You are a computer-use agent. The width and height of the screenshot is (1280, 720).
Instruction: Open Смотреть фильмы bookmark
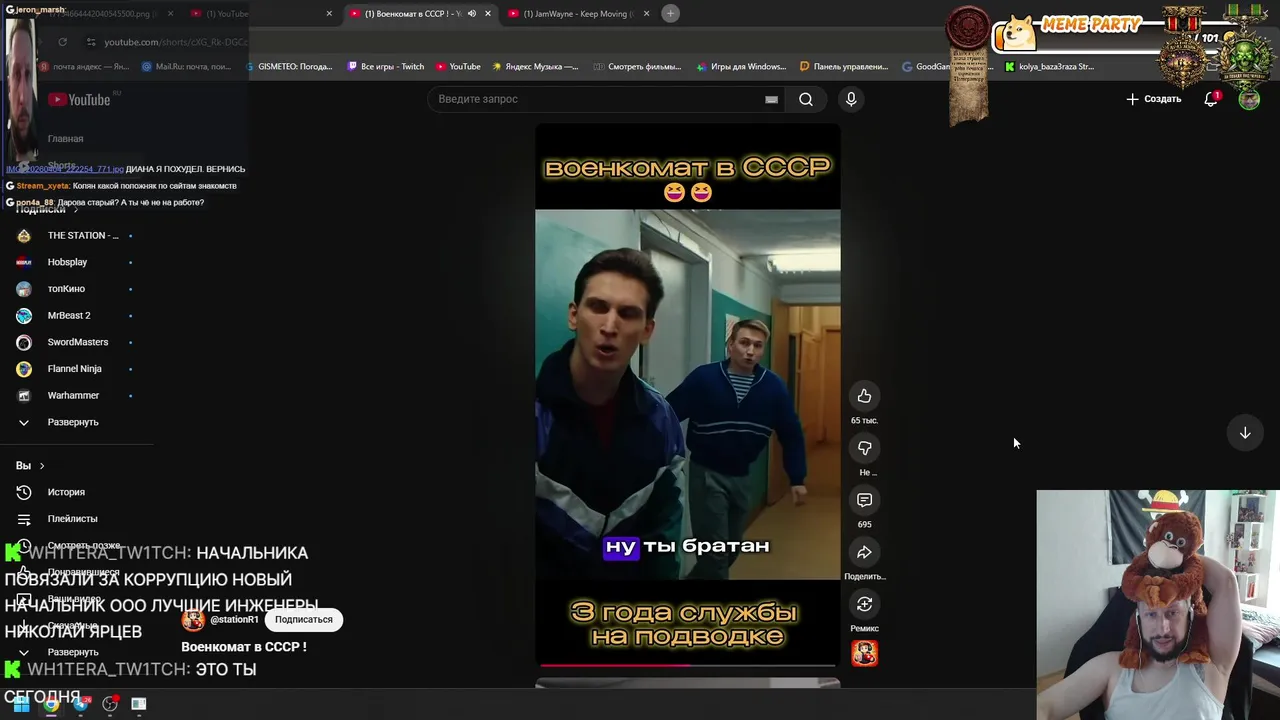637,67
